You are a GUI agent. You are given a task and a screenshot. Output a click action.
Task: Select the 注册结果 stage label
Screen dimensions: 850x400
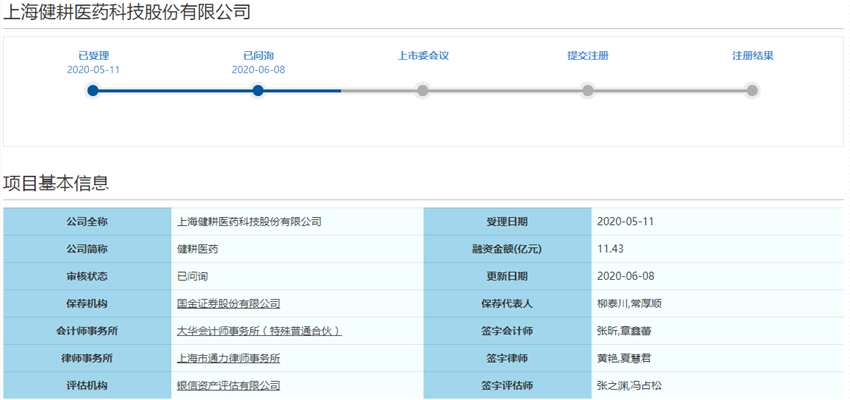click(752, 55)
